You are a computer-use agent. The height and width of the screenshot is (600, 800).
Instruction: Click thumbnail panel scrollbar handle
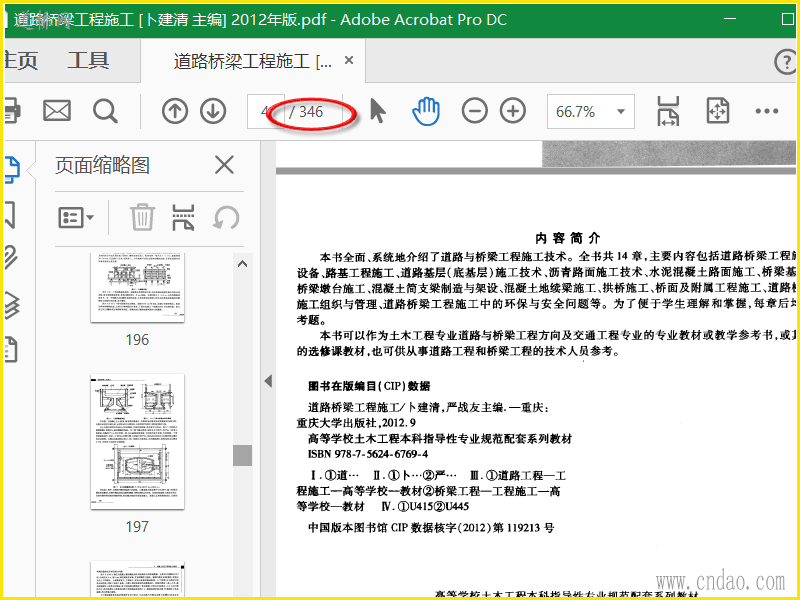pyautogui.click(x=242, y=455)
